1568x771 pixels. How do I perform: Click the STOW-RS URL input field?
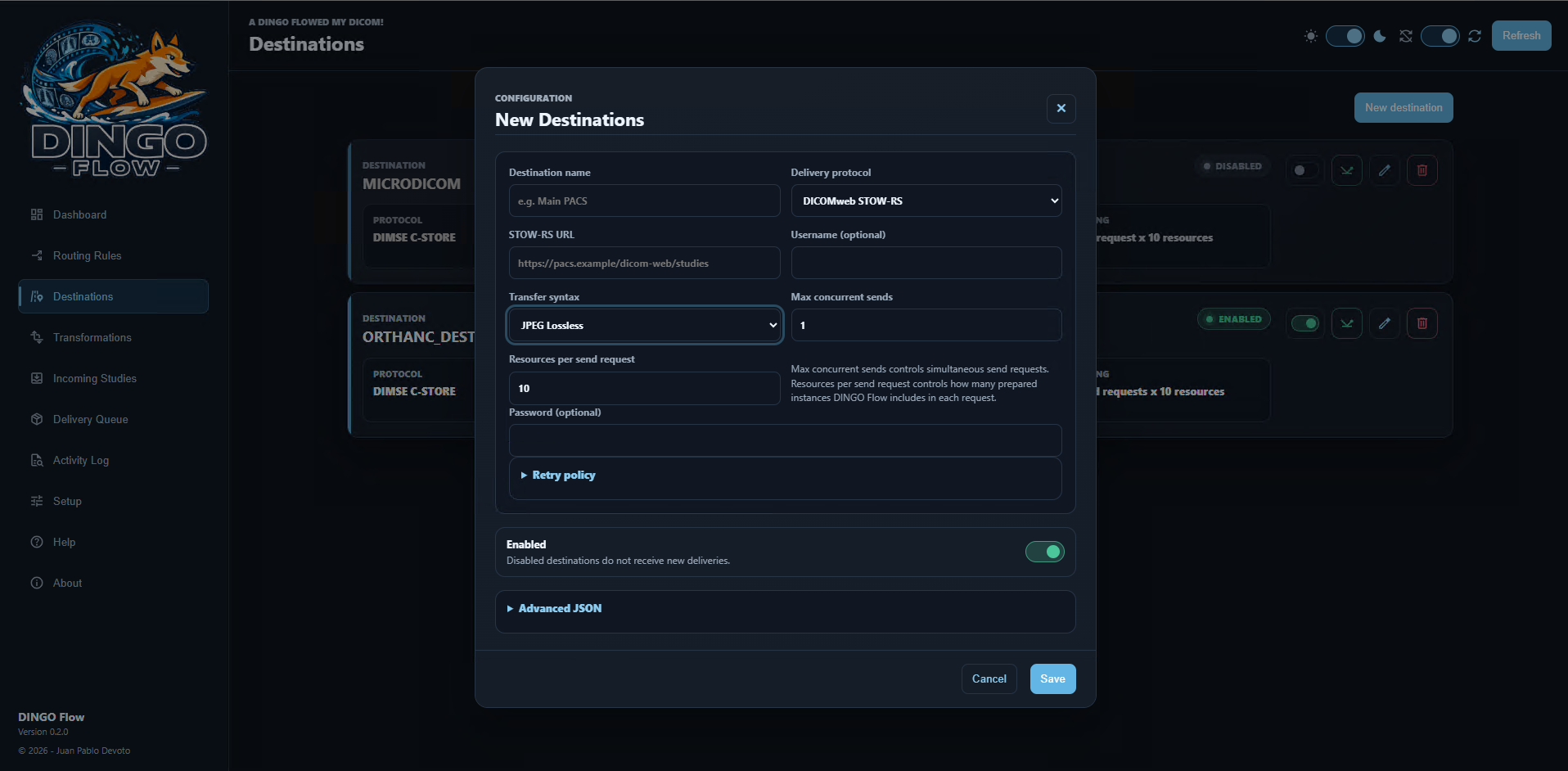pyautogui.click(x=645, y=263)
